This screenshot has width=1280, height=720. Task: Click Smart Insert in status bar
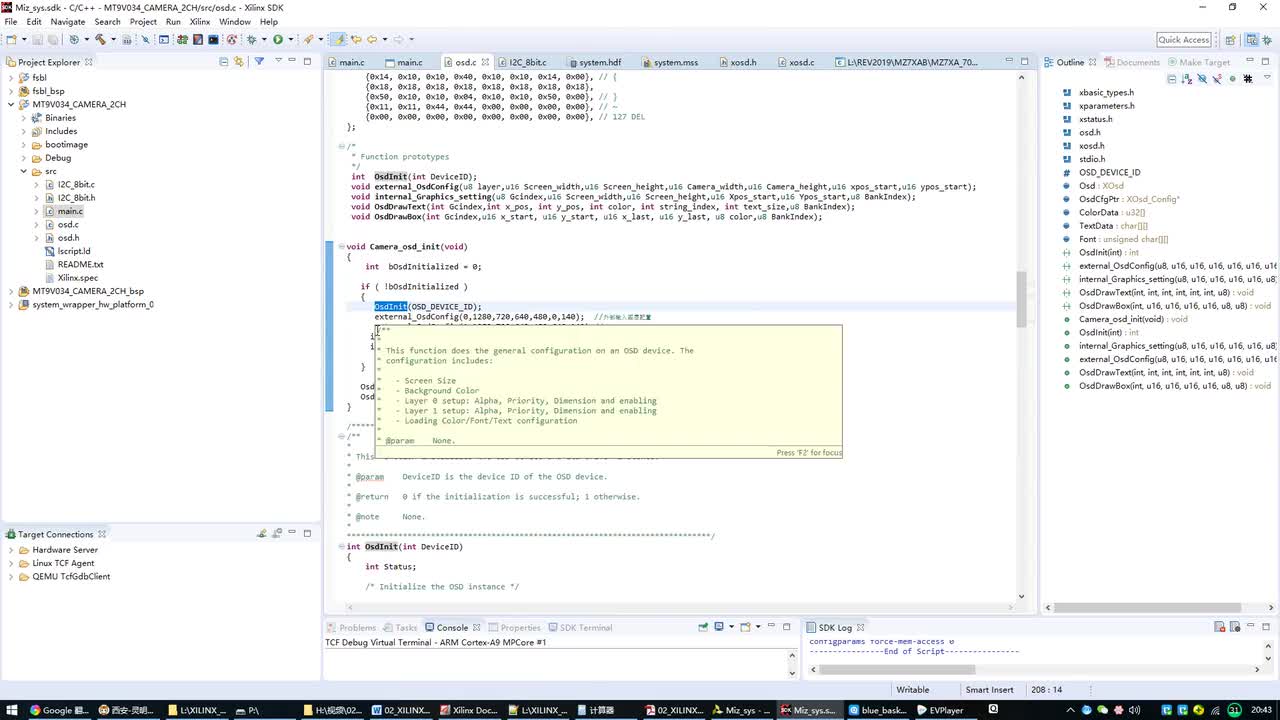click(x=989, y=690)
